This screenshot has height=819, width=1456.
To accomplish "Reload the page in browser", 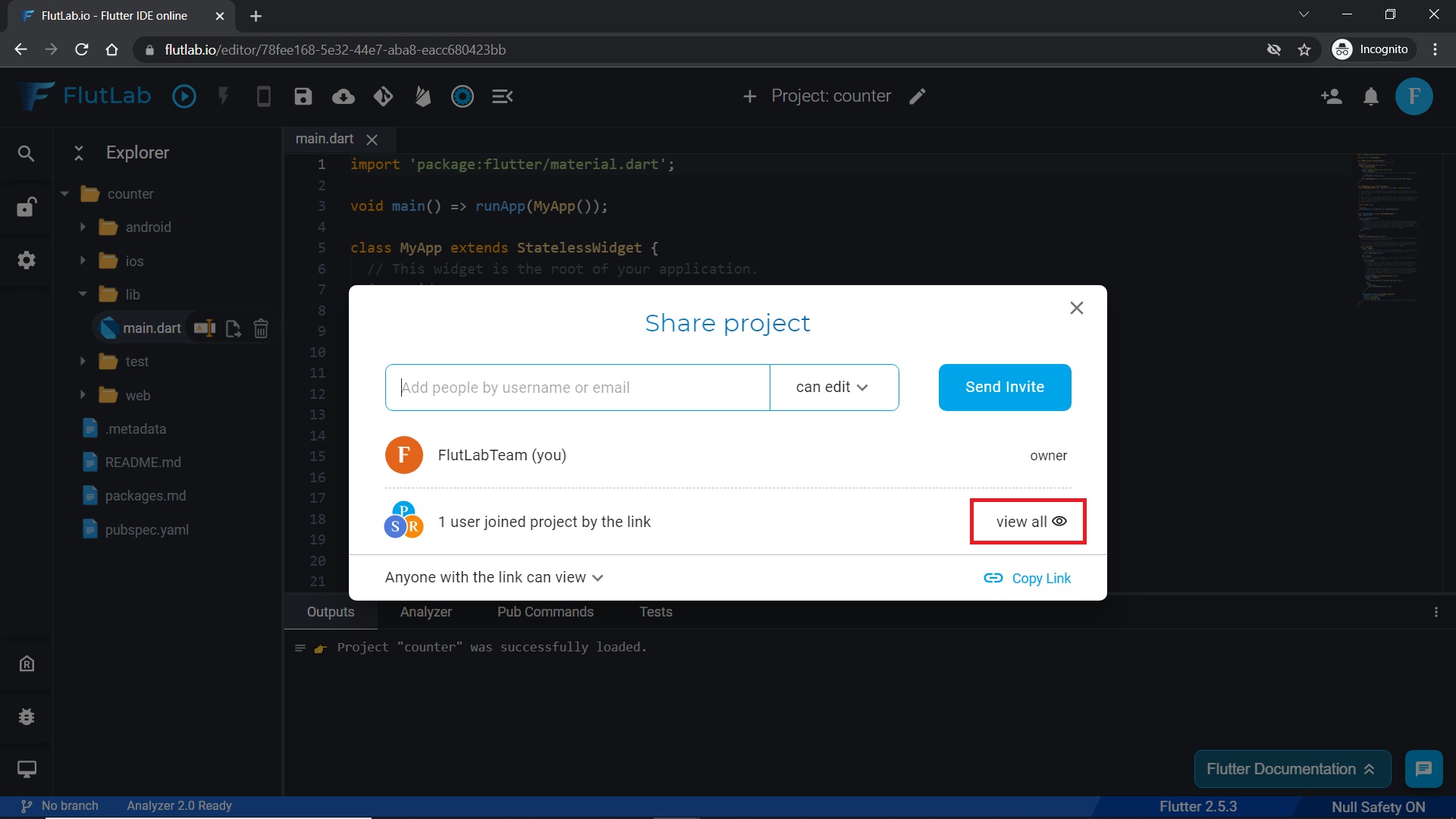I will pyautogui.click(x=82, y=49).
